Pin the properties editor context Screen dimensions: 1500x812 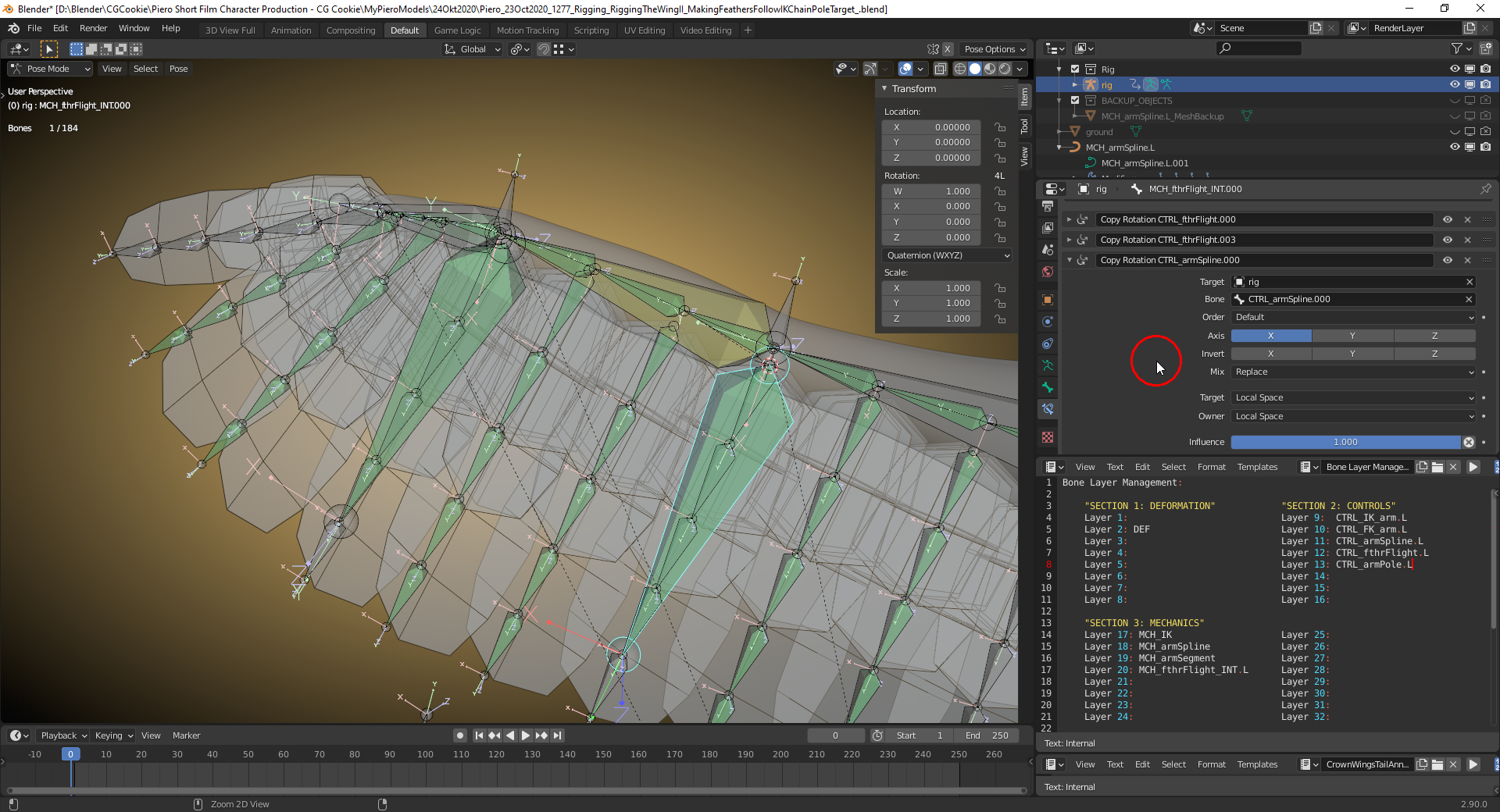(1485, 189)
